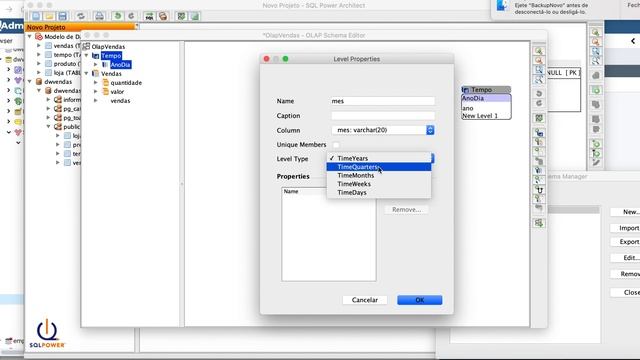This screenshot has height=360, width=640.
Task: Expand the AnoDia hierarchy node
Action: coord(96,64)
